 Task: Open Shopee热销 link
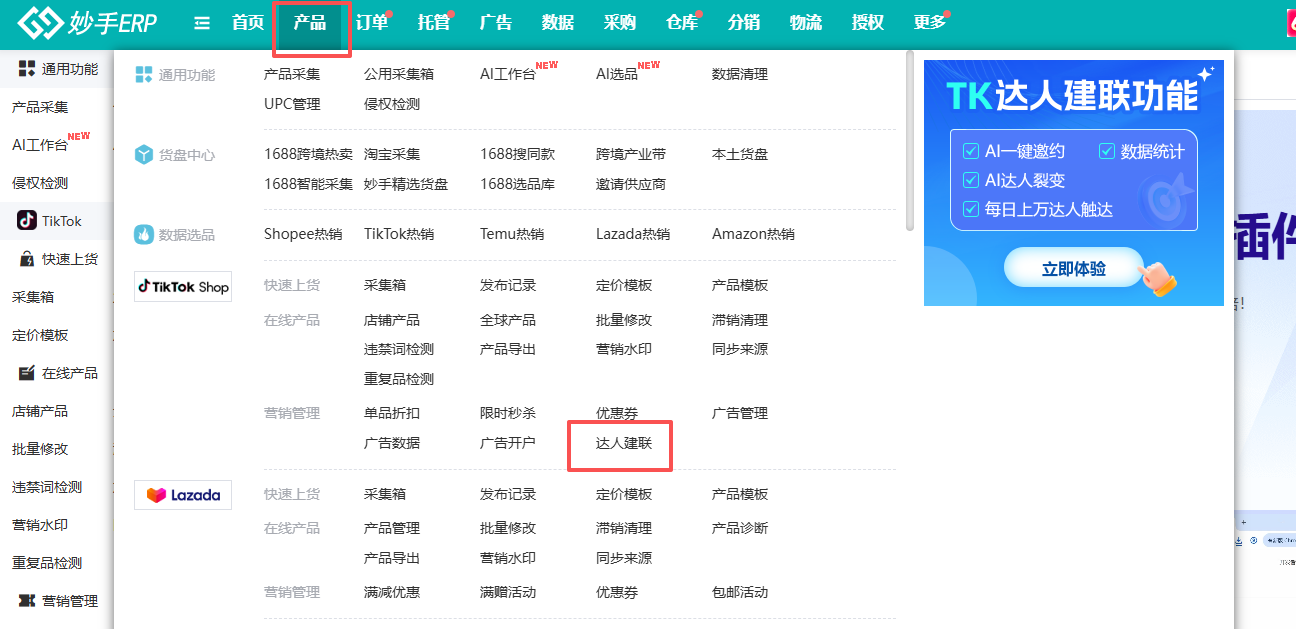coord(303,234)
